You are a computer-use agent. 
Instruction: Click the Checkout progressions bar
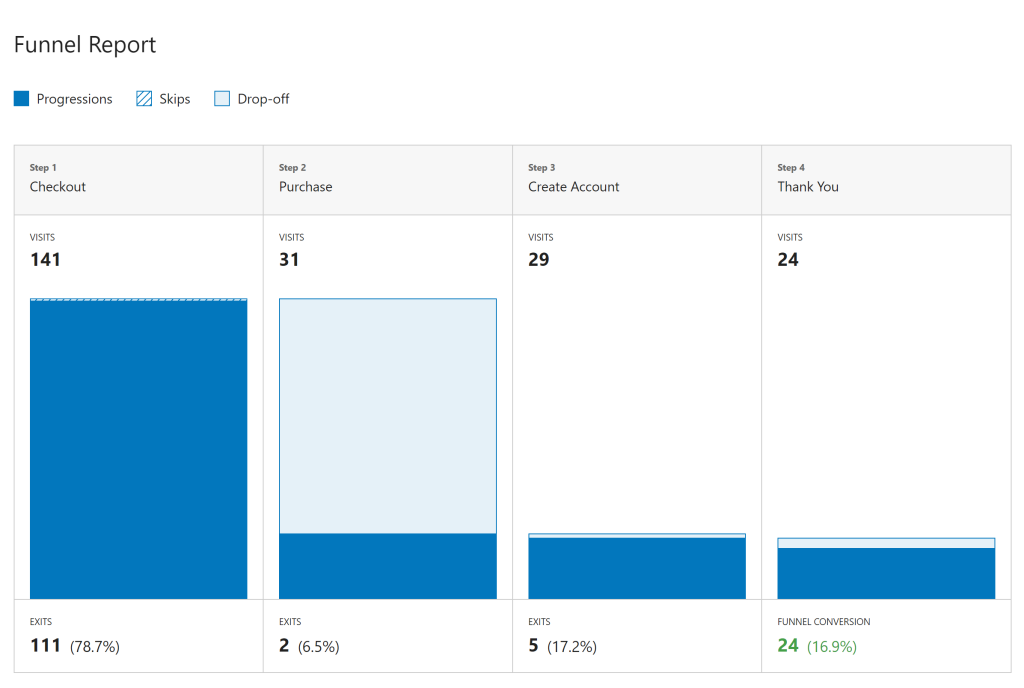point(138,450)
